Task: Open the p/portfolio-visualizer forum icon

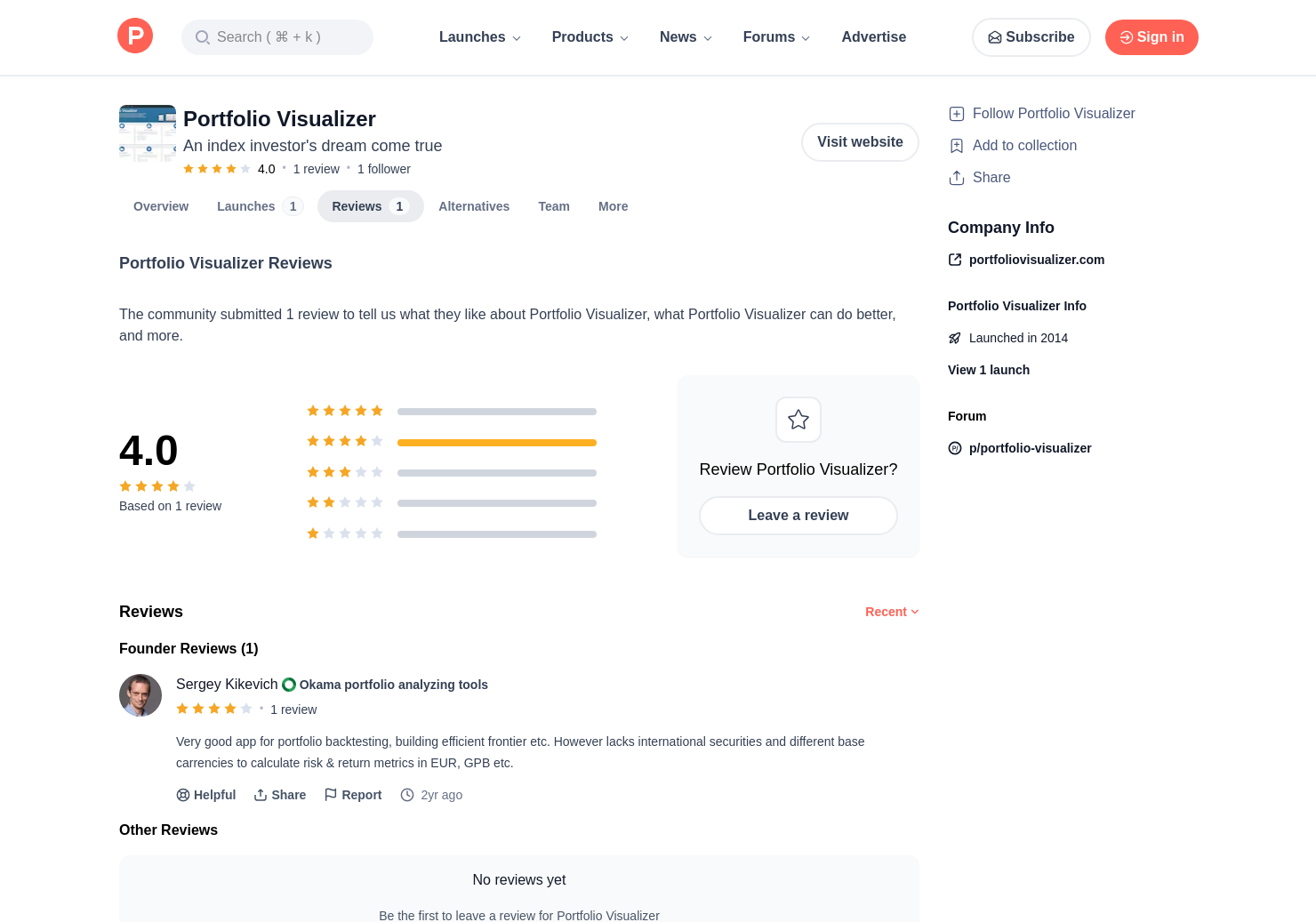Action: tap(955, 448)
